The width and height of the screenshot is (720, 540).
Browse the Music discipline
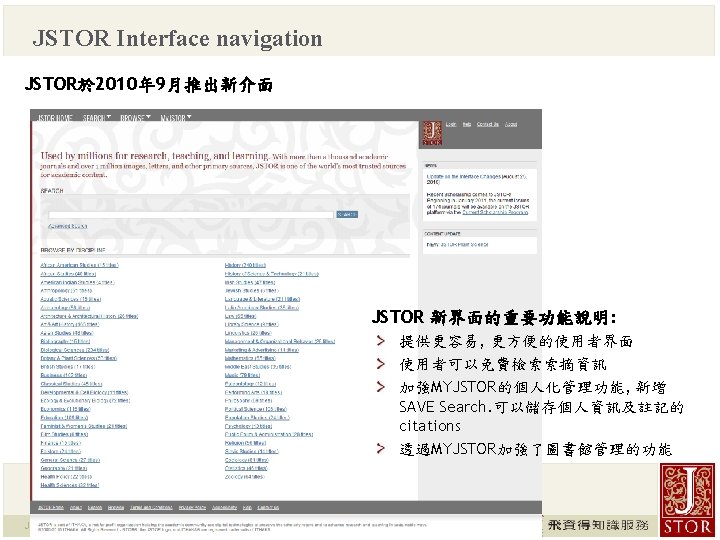(x=242, y=376)
